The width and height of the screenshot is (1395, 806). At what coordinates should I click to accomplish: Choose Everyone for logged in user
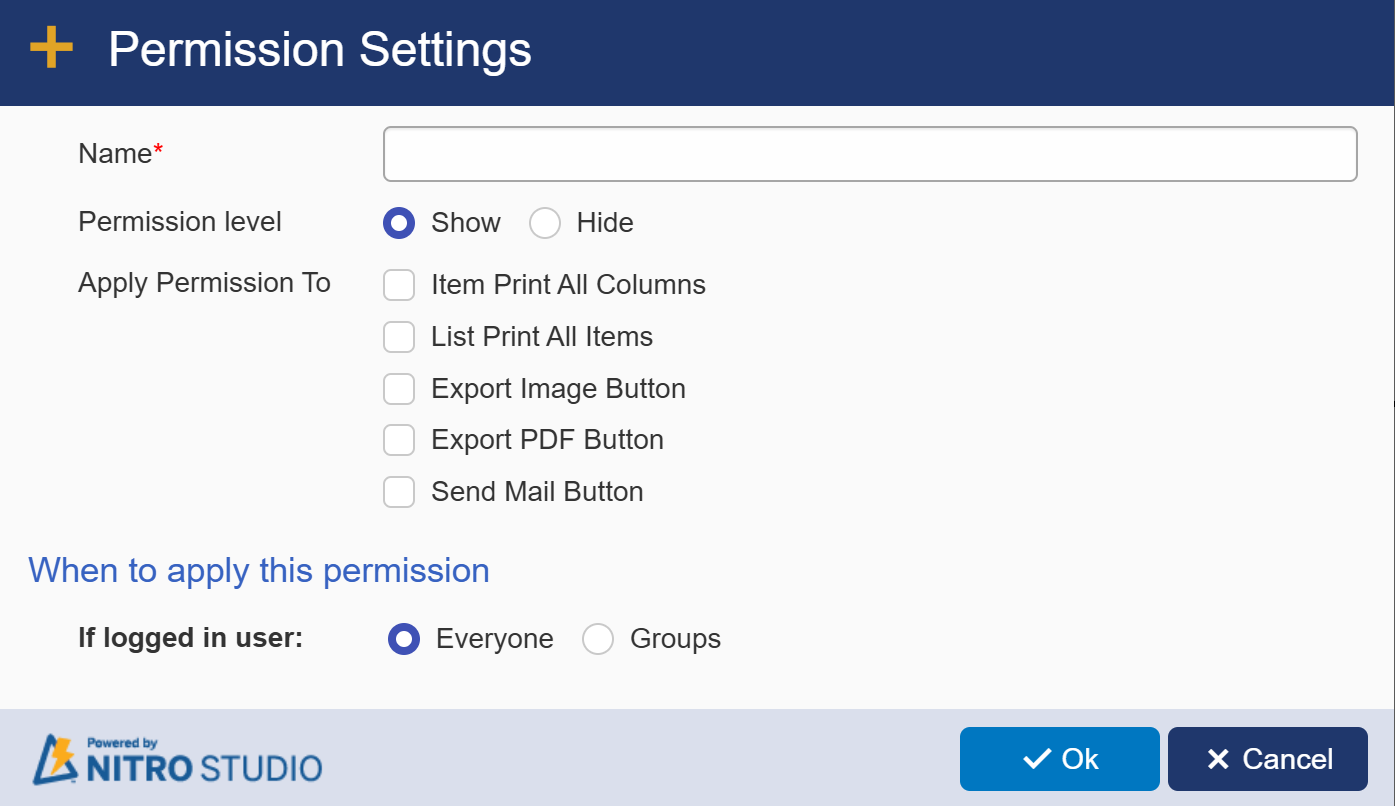[404, 639]
